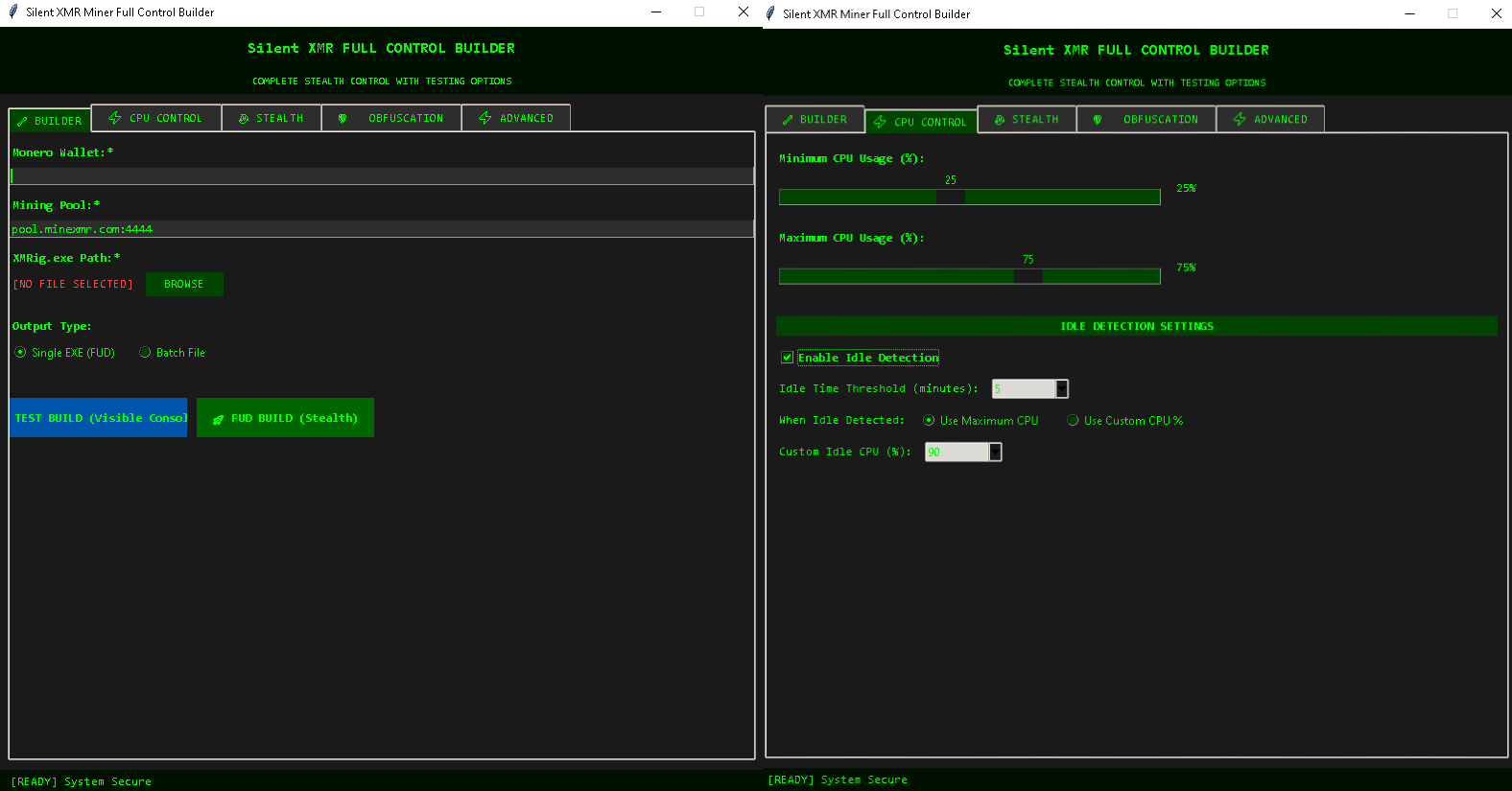1512x791 pixels.
Task: Click the lightning icon on left window's Advanced tab
Action: 485,118
